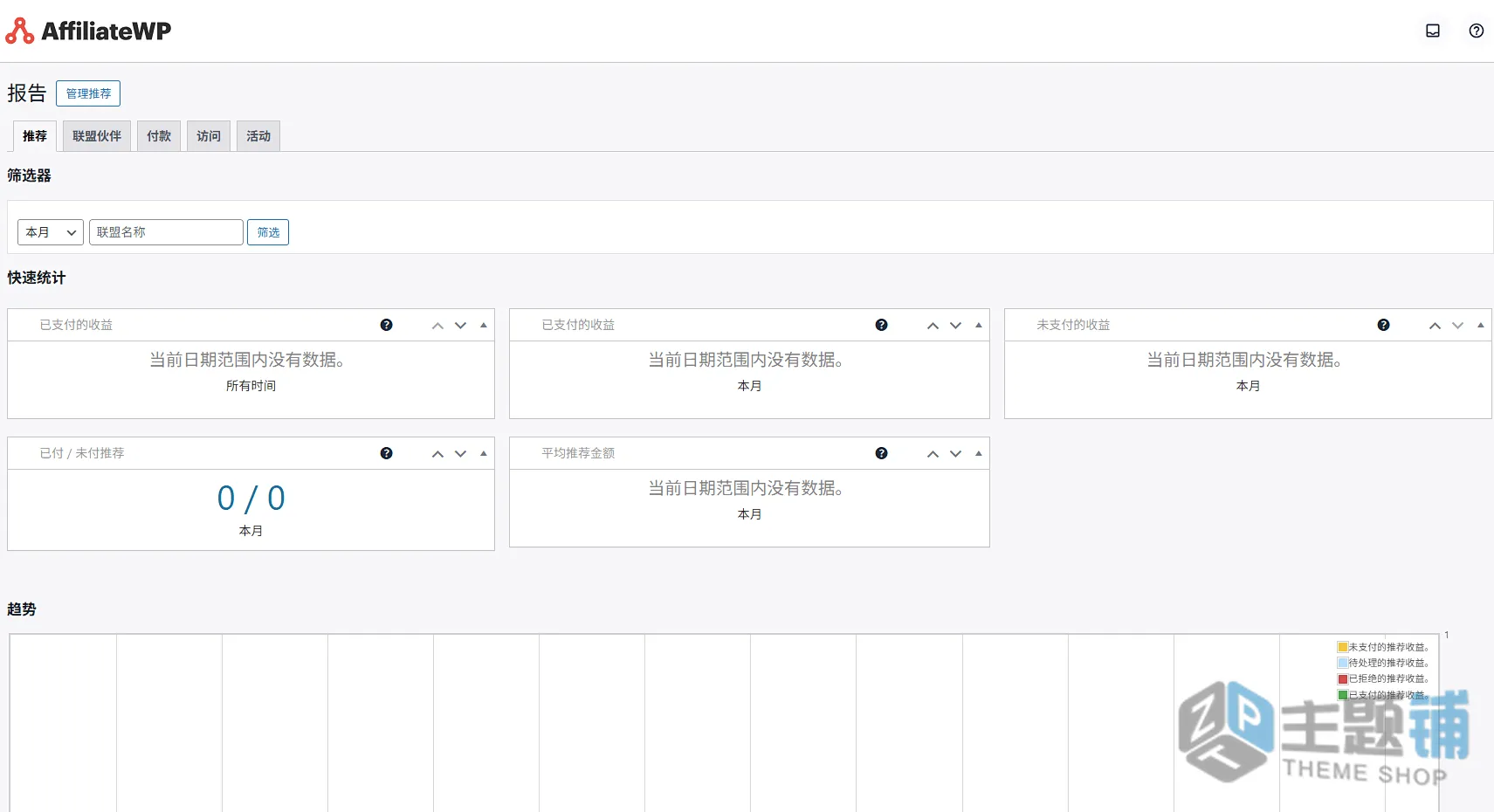Click the yellow 未支付的推荐收益 legend swatch

click(1343, 647)
